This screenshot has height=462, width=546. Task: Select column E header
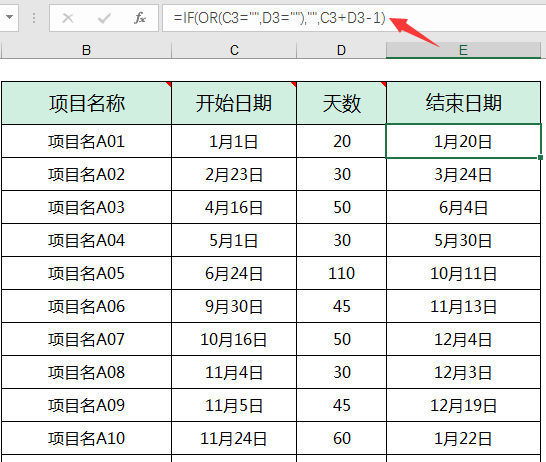coord(463,50)
